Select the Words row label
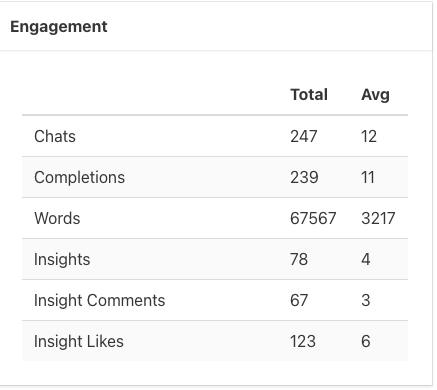 point(57,218)
